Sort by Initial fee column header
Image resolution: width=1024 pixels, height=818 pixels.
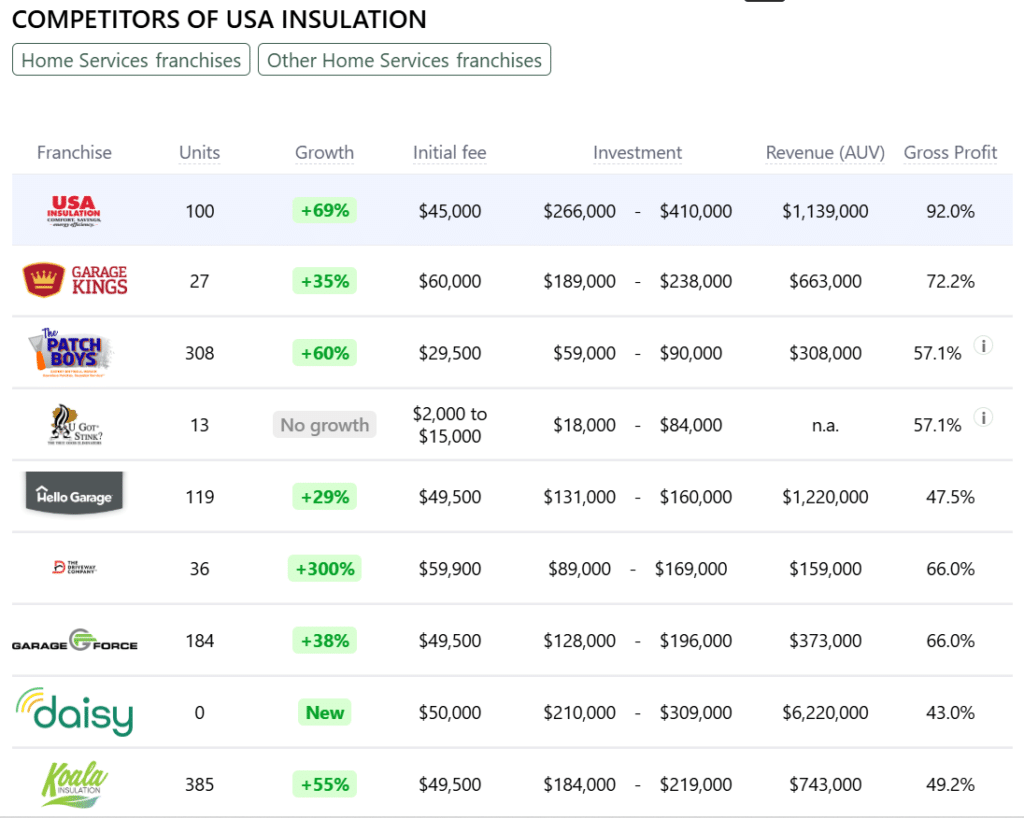449,153
